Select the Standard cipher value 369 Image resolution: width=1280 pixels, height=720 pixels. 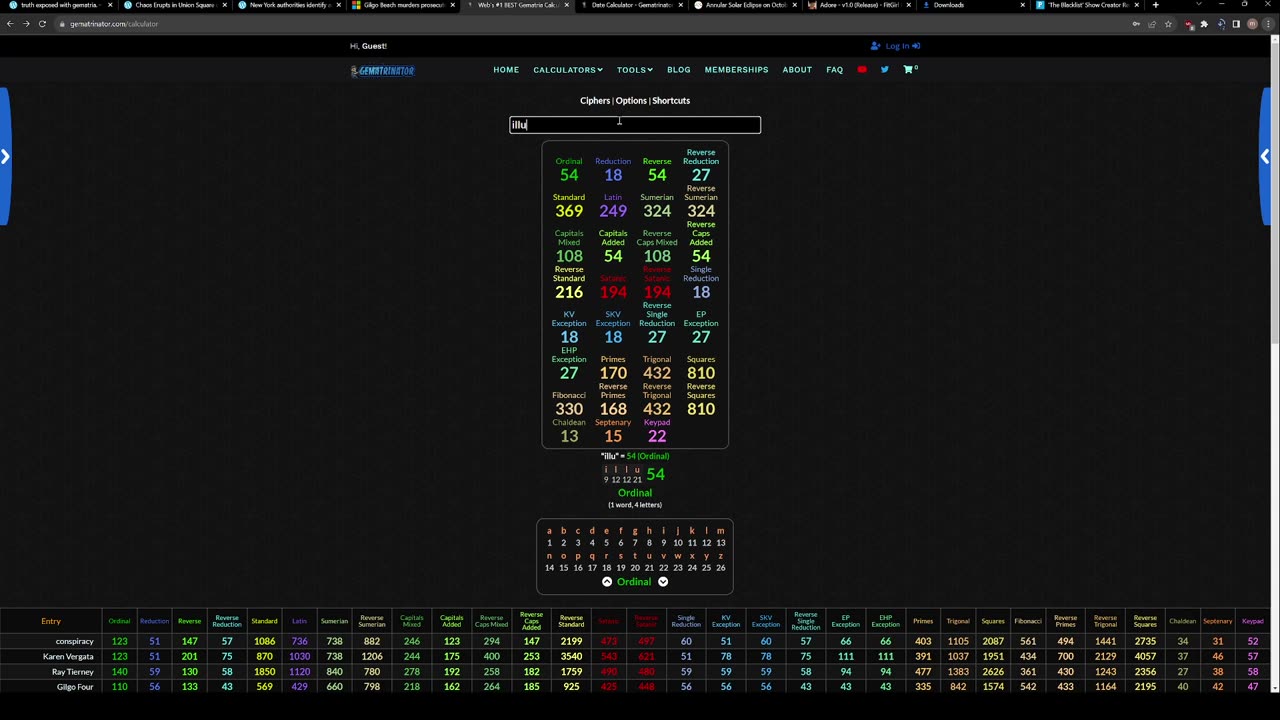tap(569, 211)
